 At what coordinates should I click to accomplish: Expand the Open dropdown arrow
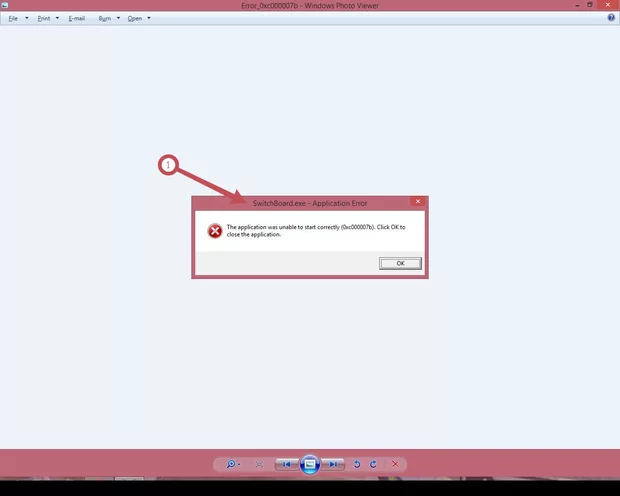pos(149,18)
